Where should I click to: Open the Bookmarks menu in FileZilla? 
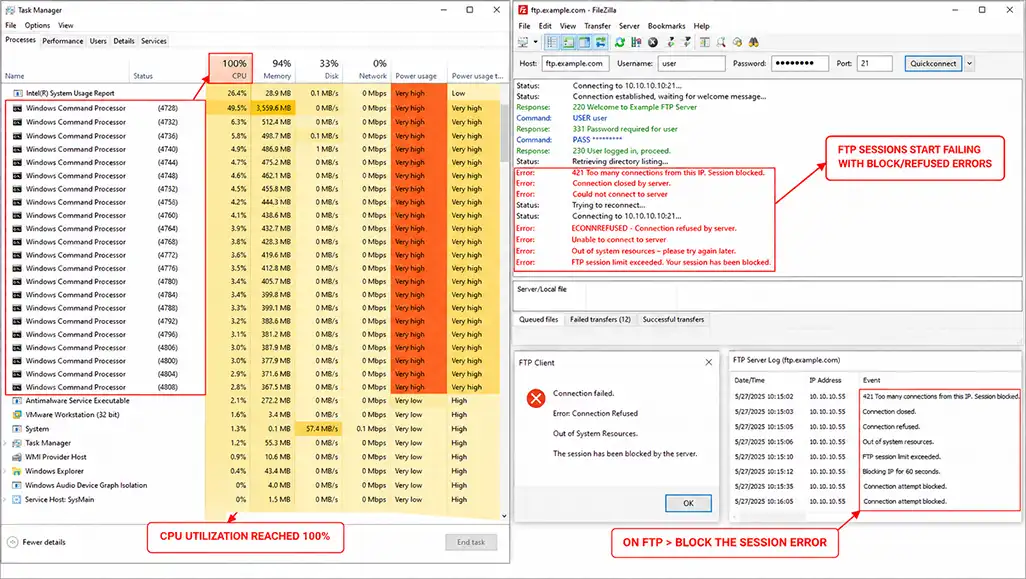point(666,26)
